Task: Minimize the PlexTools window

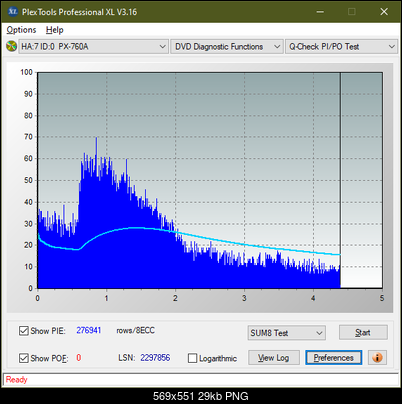Action: pyautogui.click(x=320, y=12)
